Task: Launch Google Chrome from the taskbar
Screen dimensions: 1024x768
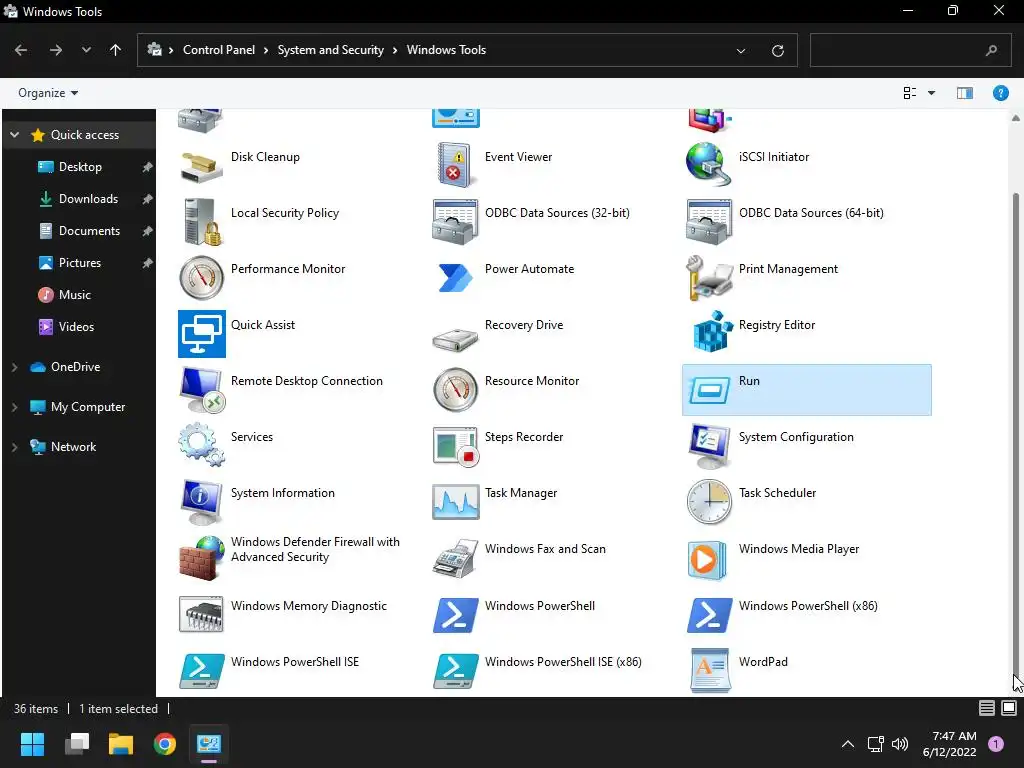Action: tap(165, 744)
